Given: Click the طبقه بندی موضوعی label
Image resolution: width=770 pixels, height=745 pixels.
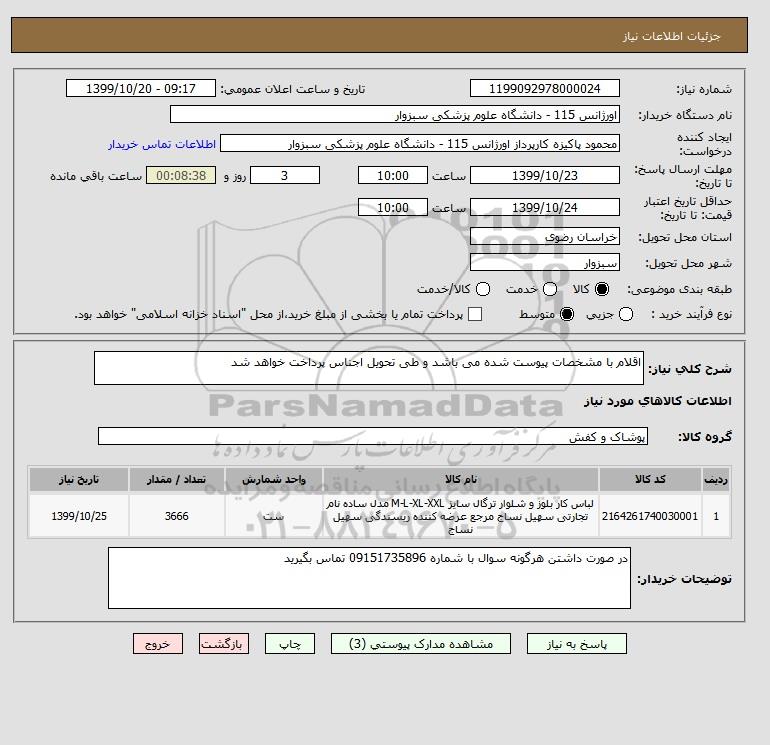Looking at the screenshot, I should click(x=679, y=289).
